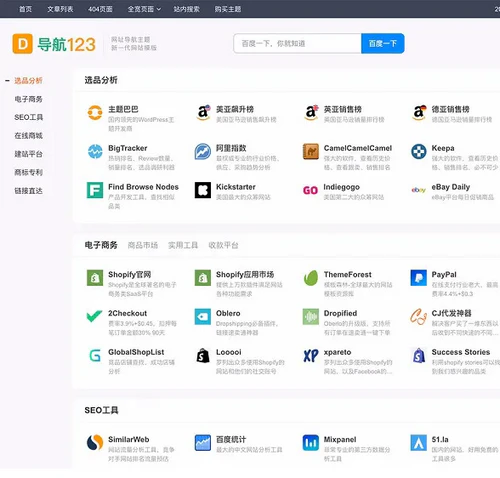
Task: Open the 百度统计 chart icon
Action: 203,443
